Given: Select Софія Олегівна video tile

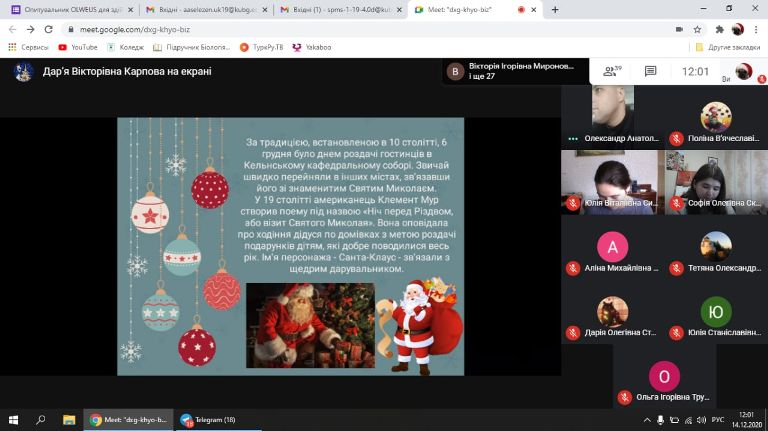Looking at the screenshot, I should (x=716, y=182).
